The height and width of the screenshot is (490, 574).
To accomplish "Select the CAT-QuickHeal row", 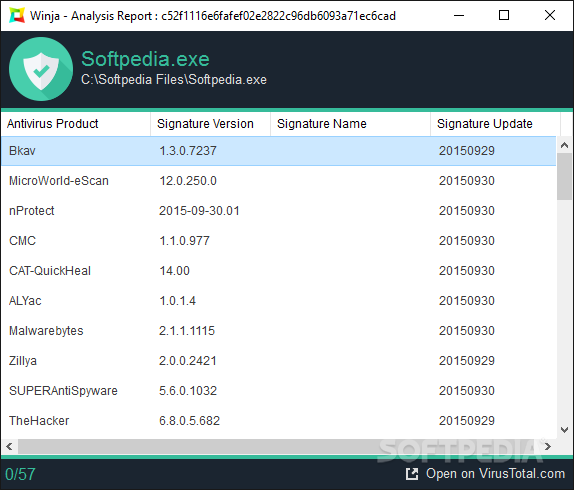I will (278, 271).
